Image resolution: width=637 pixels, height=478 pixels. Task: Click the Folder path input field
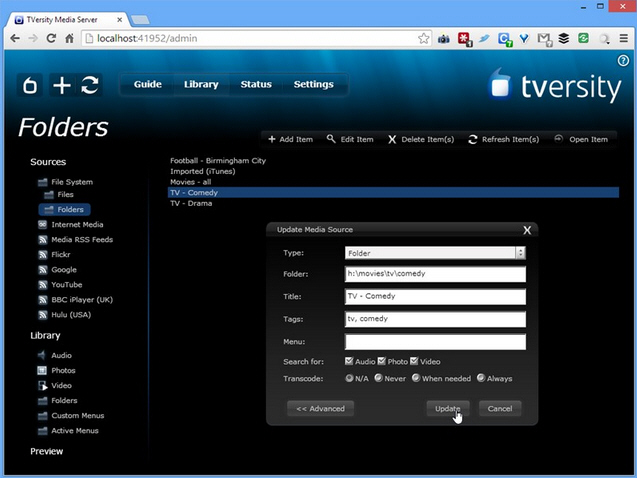pos(435,274)
